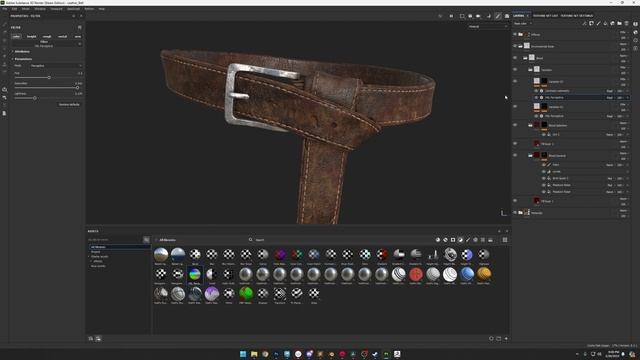The height and width of the screenshot is (360, 640).
Task: Toggle the metal channel button
Action: pyautogui.click(x=62, y=36)
